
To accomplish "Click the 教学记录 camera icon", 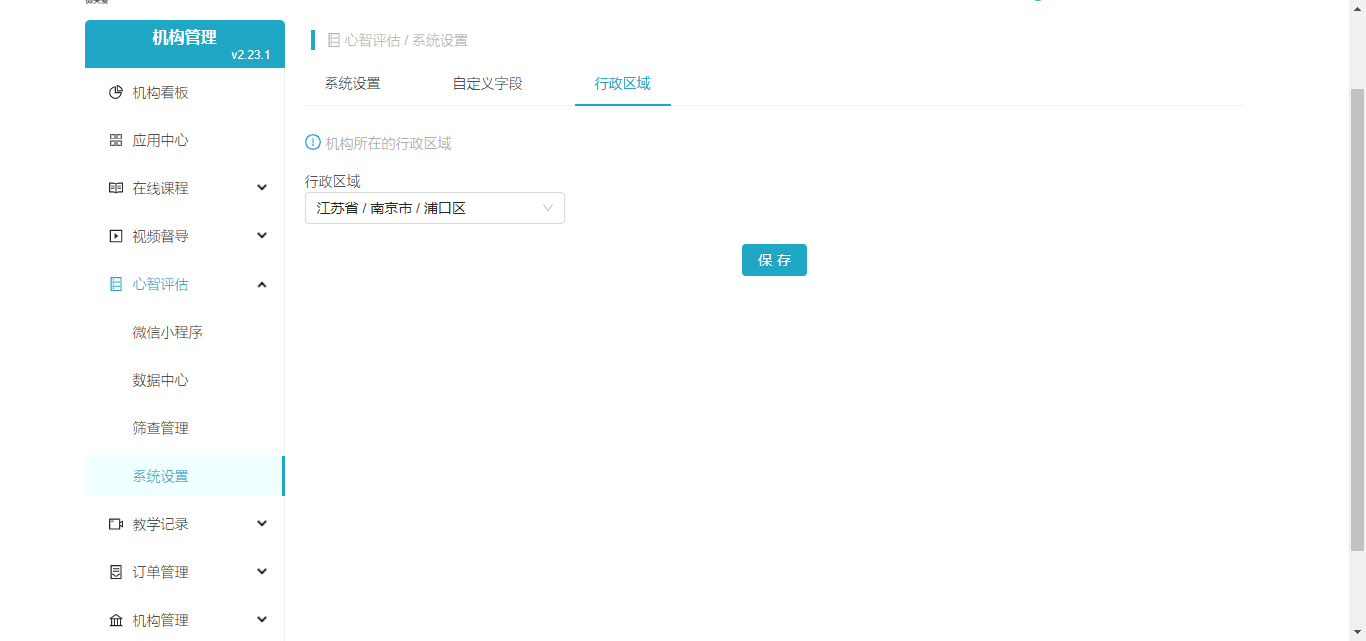I will [116, 524].
